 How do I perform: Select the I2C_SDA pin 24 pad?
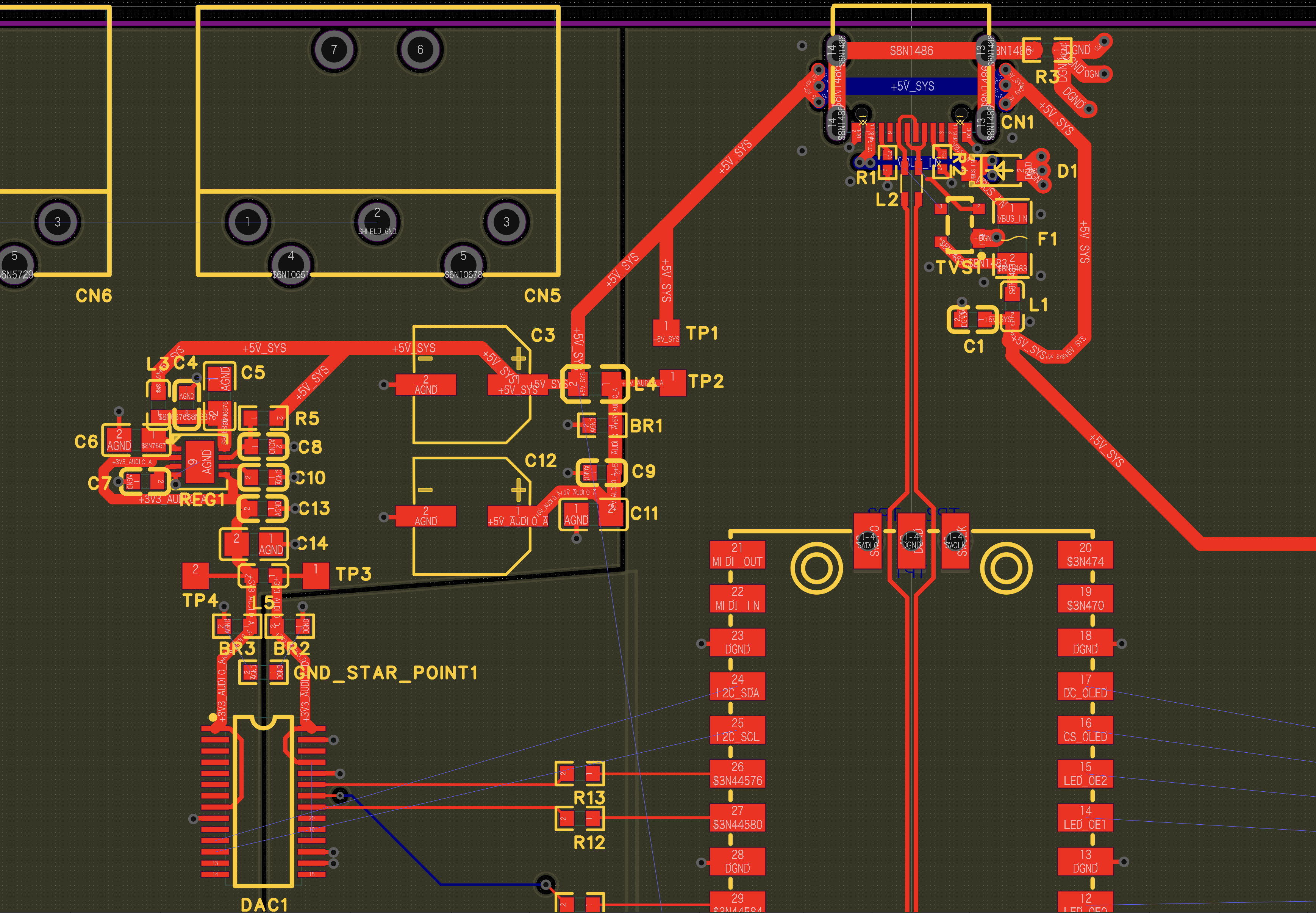(x=737, y=686)
